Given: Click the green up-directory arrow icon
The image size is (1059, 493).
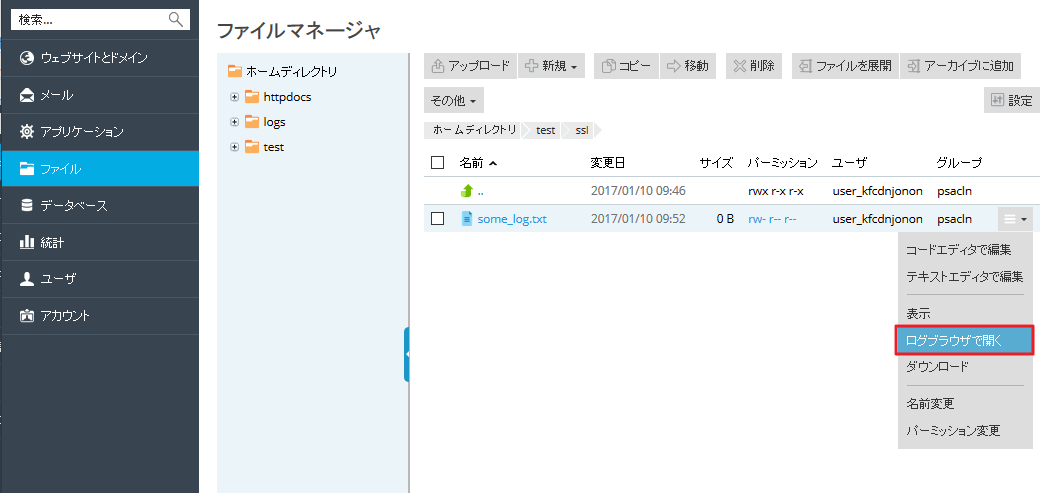Looking at the screenshot, I should point(467,191).
